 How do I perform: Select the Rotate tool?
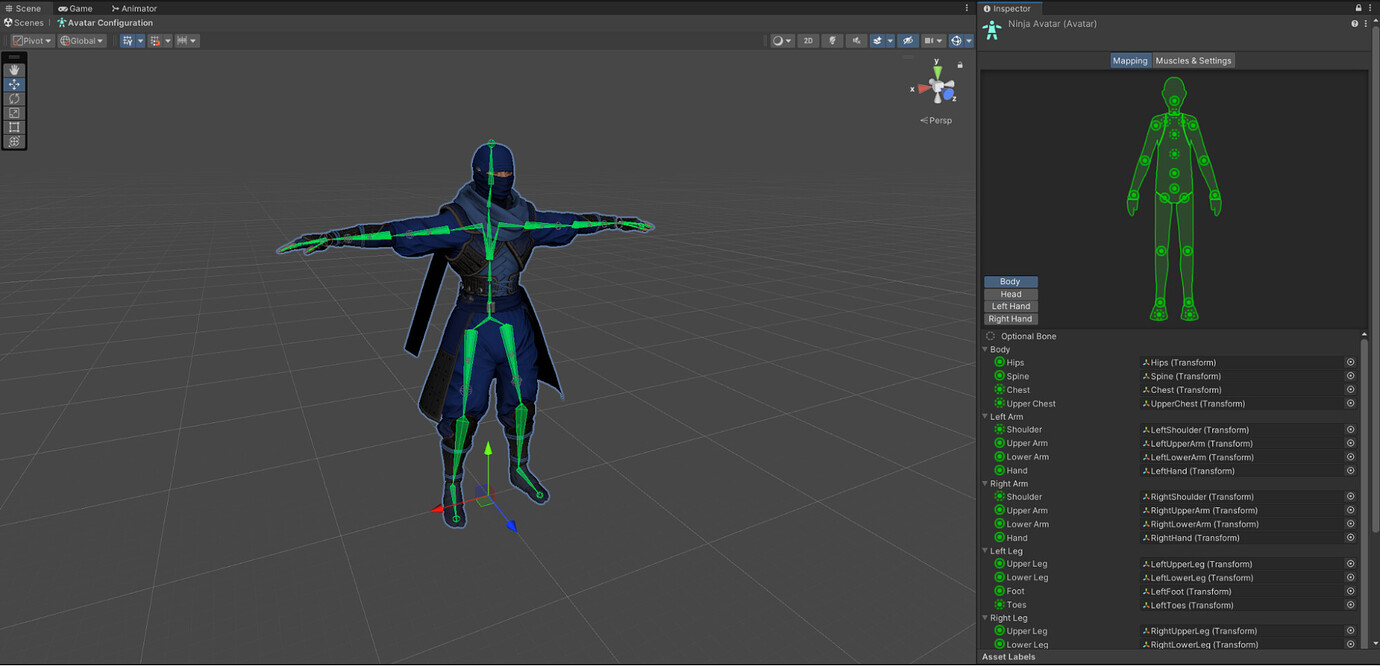(x=13, y=98)
